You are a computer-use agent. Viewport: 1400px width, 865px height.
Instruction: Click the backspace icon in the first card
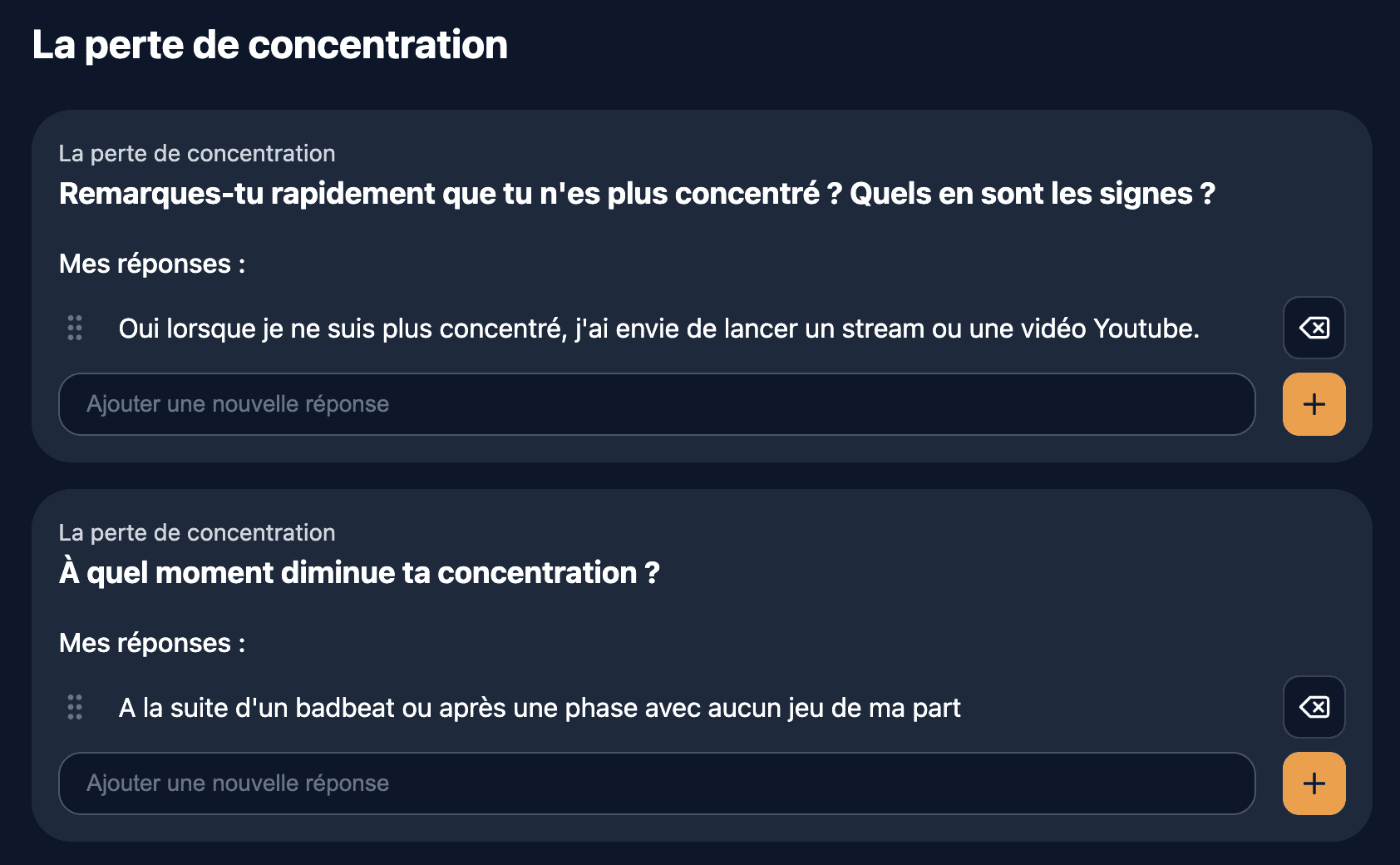pos(1314,329)
